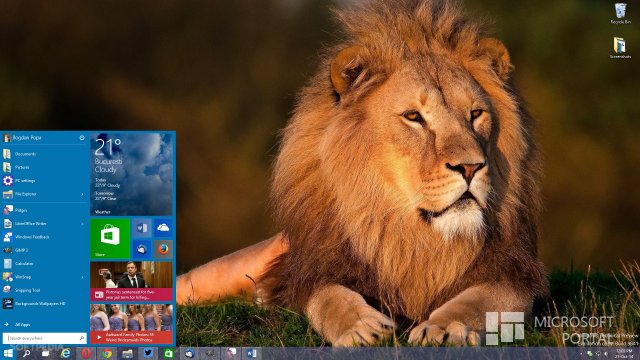Open Snipping Tool from Start menu
The height and width of the screenshot is (360, 640).
[44, 290]
